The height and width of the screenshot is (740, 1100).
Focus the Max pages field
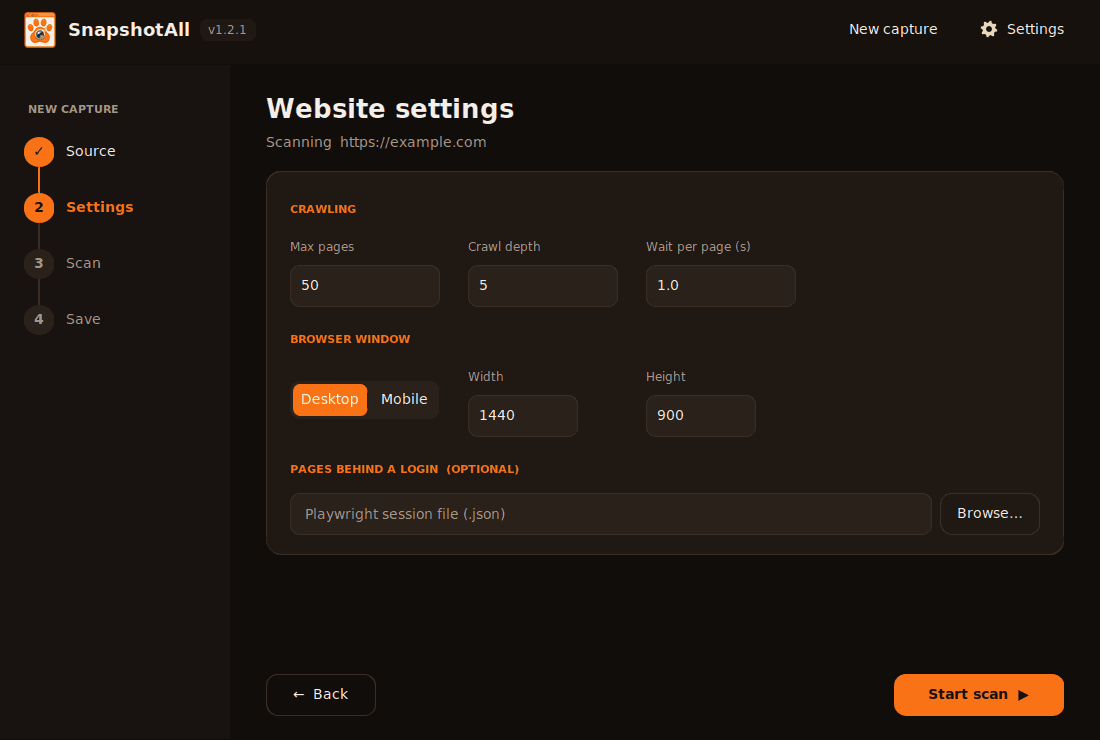[x=365, y=286]
